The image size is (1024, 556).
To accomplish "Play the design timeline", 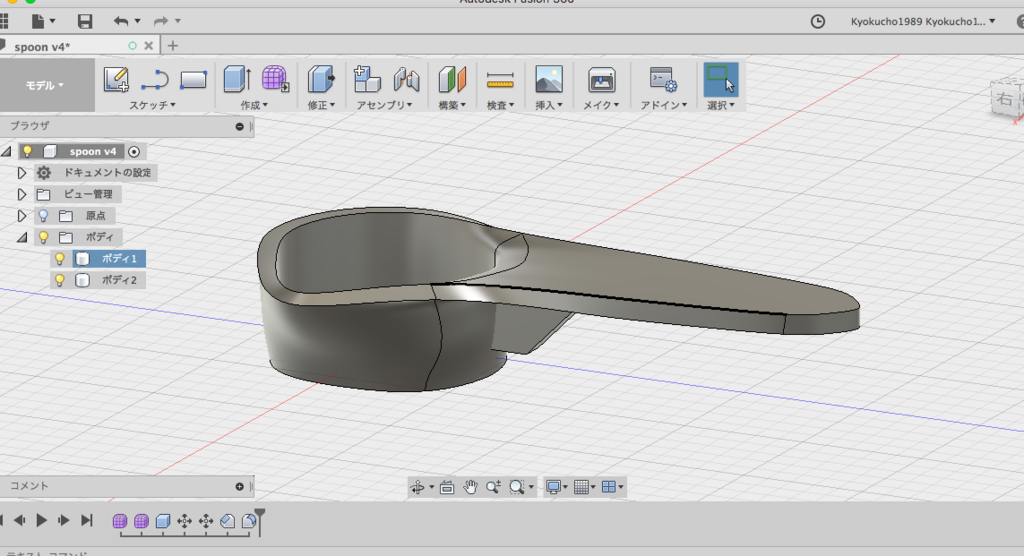I will tap(41, 521).
